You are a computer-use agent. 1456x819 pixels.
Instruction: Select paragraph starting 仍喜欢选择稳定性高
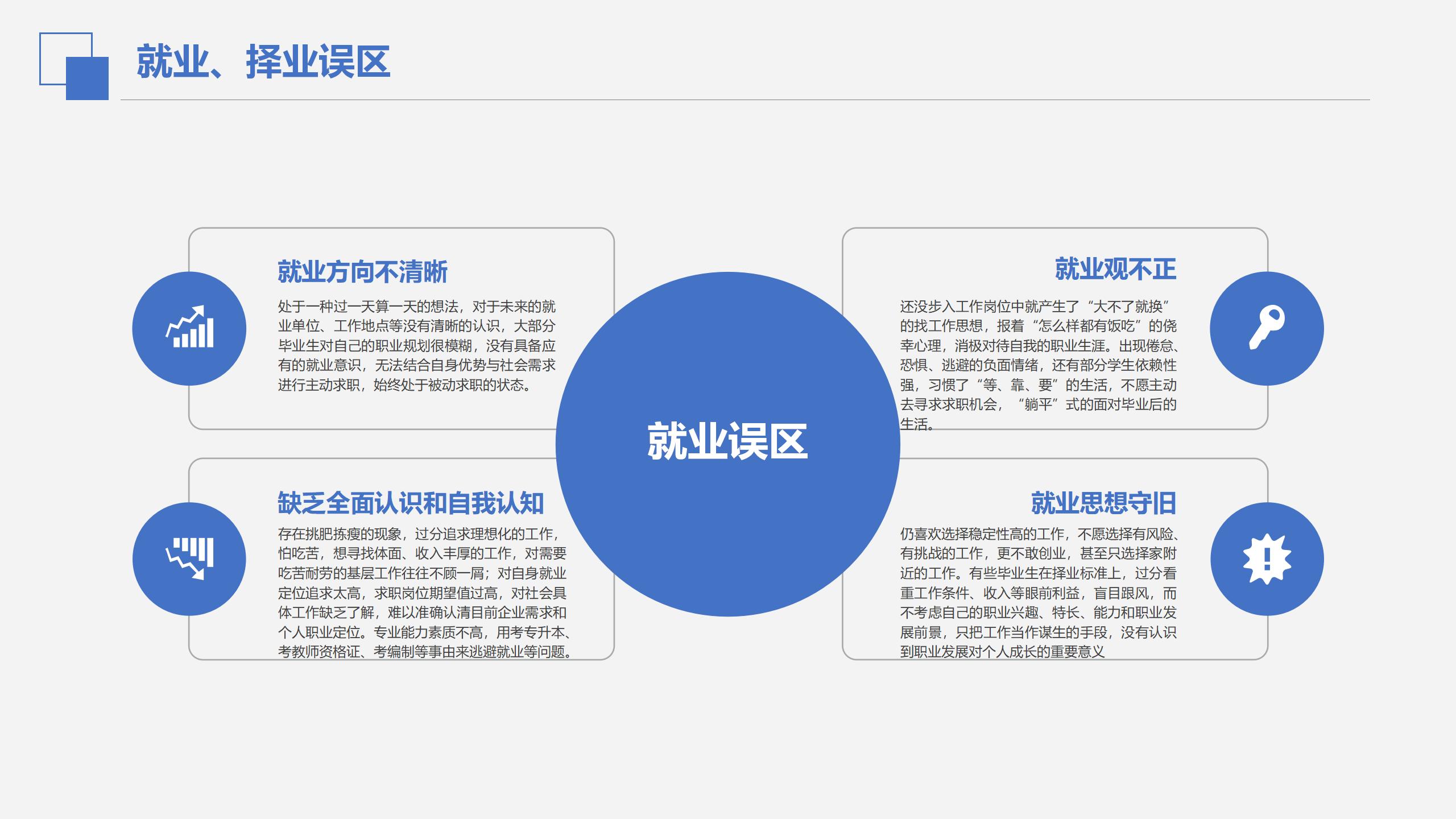[x=1038, y=593]
